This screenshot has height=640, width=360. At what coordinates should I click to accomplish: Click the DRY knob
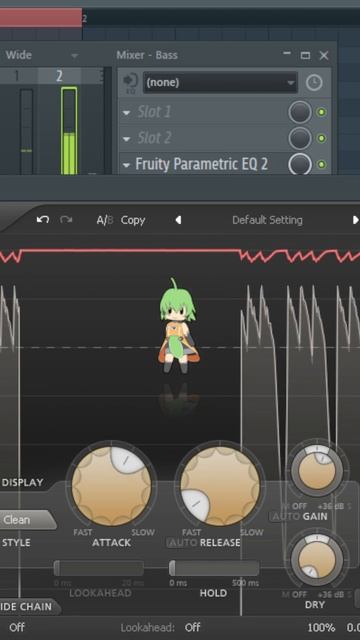point(317,560)
